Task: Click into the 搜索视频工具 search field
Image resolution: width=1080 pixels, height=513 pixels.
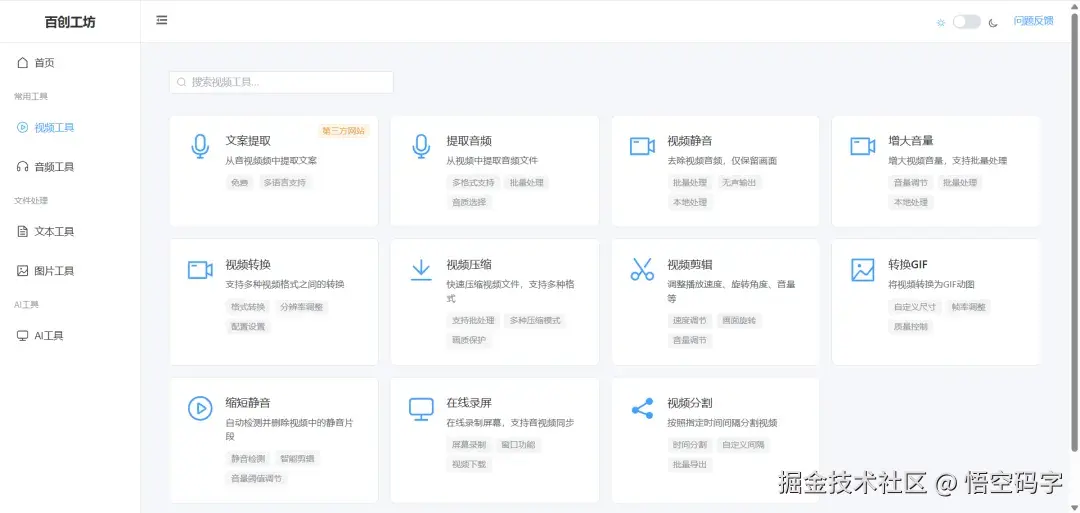Action: [x=281, y=82]
